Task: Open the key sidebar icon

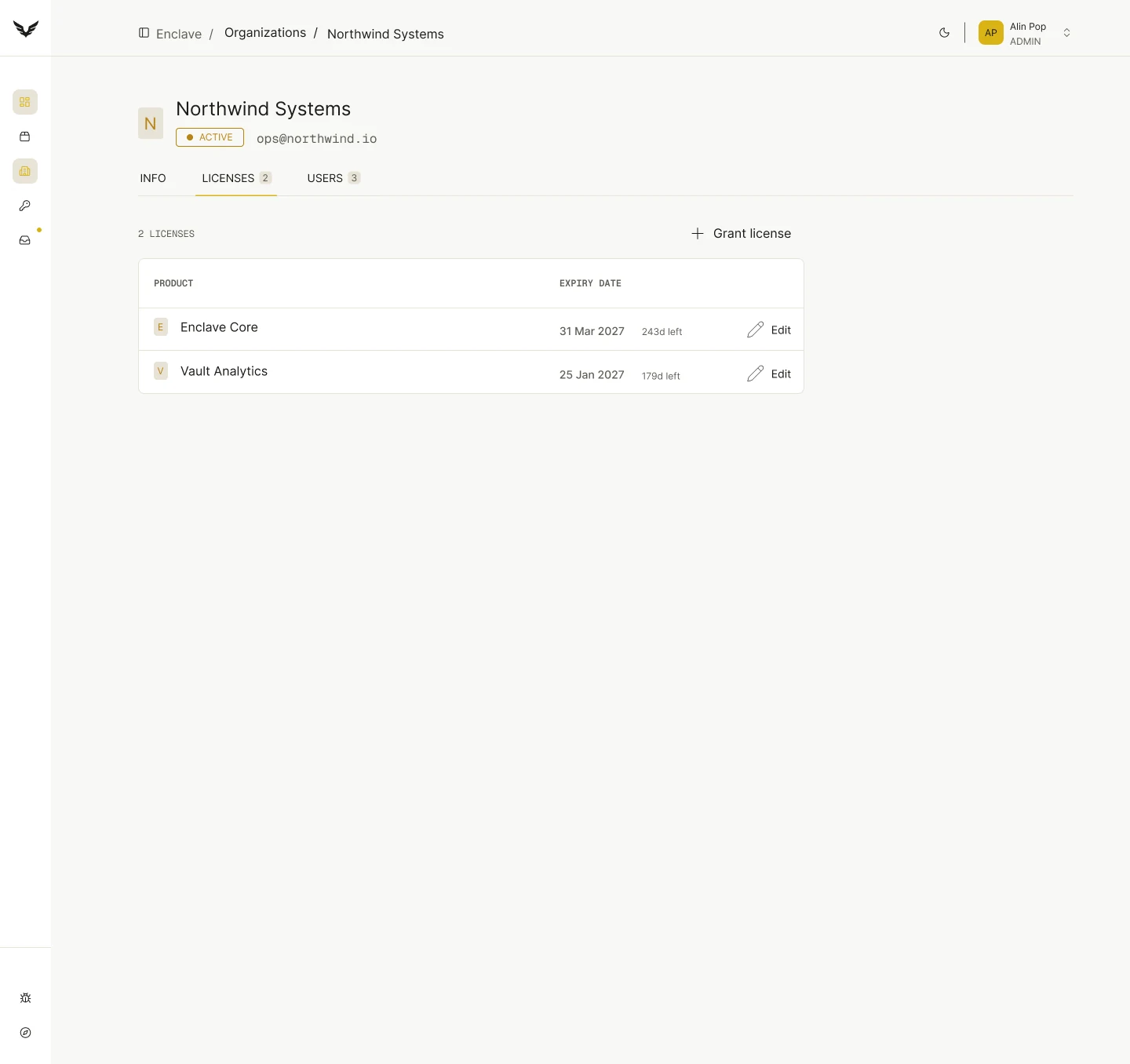Action: point(25,206)
